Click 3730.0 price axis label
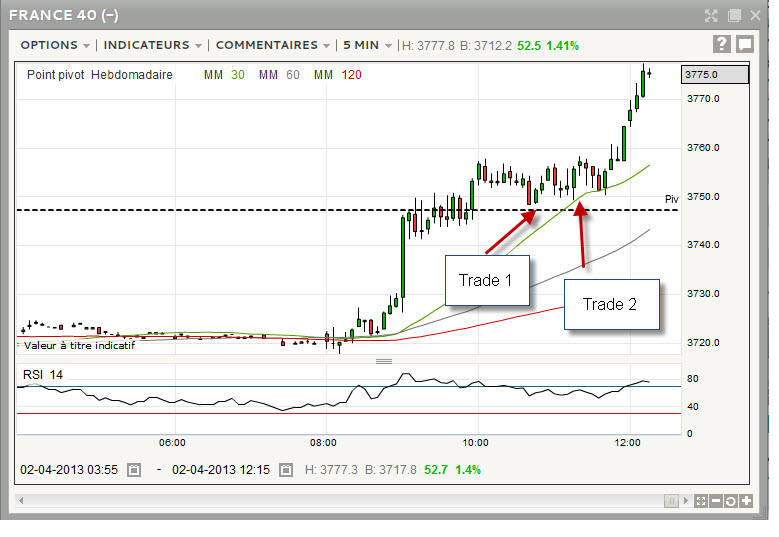779x537 pixels. [703, 294]
